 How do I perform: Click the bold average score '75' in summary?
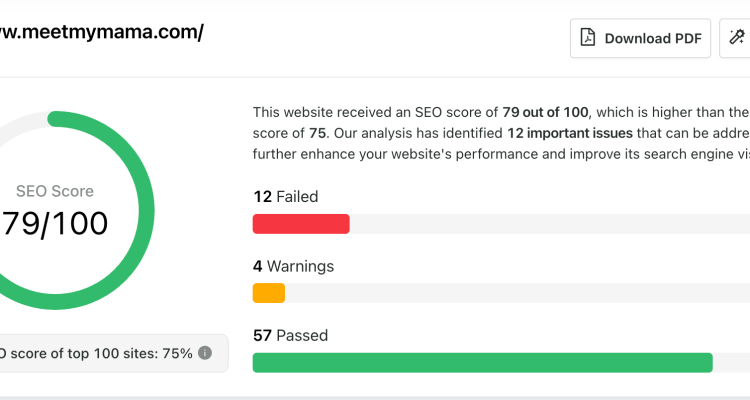[x=317, y=133]
